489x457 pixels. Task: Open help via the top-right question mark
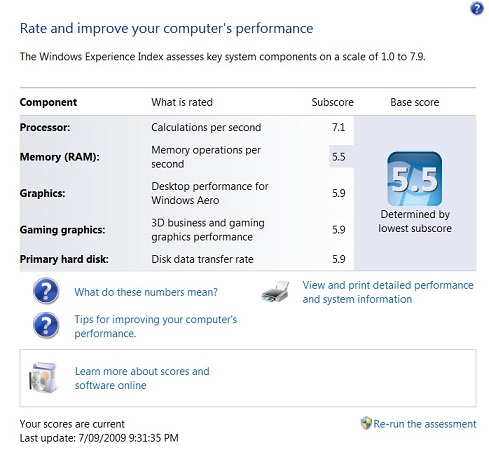pyautogui.click(x=477, y=8)
